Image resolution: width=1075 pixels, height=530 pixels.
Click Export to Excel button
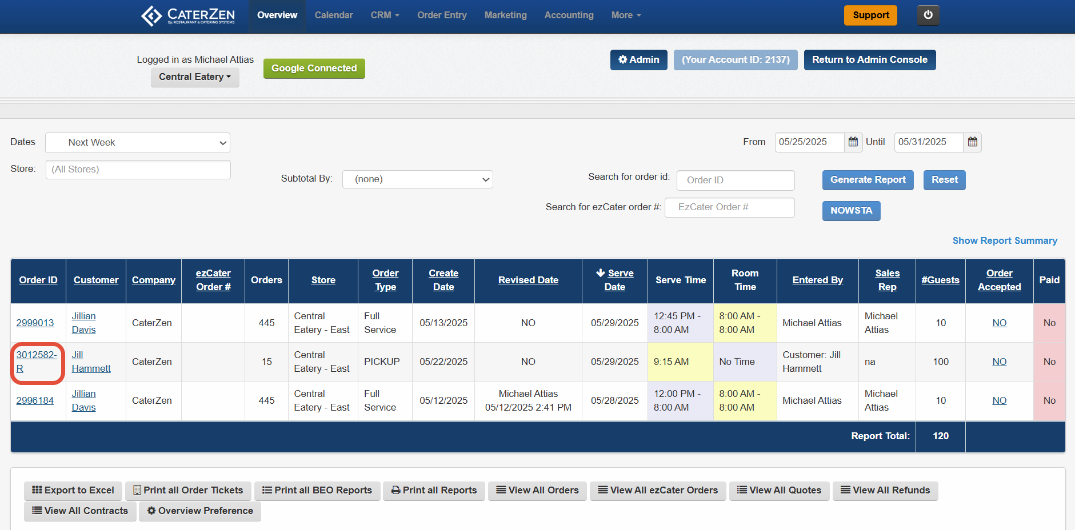coord(73,490)
